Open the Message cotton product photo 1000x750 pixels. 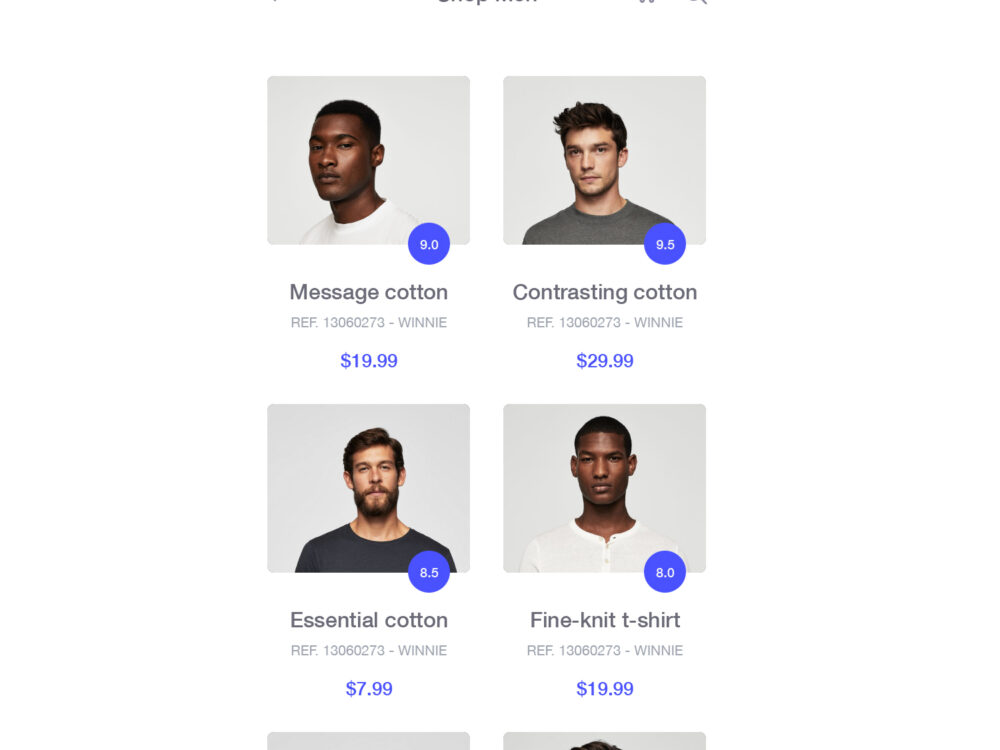[368, 160]
